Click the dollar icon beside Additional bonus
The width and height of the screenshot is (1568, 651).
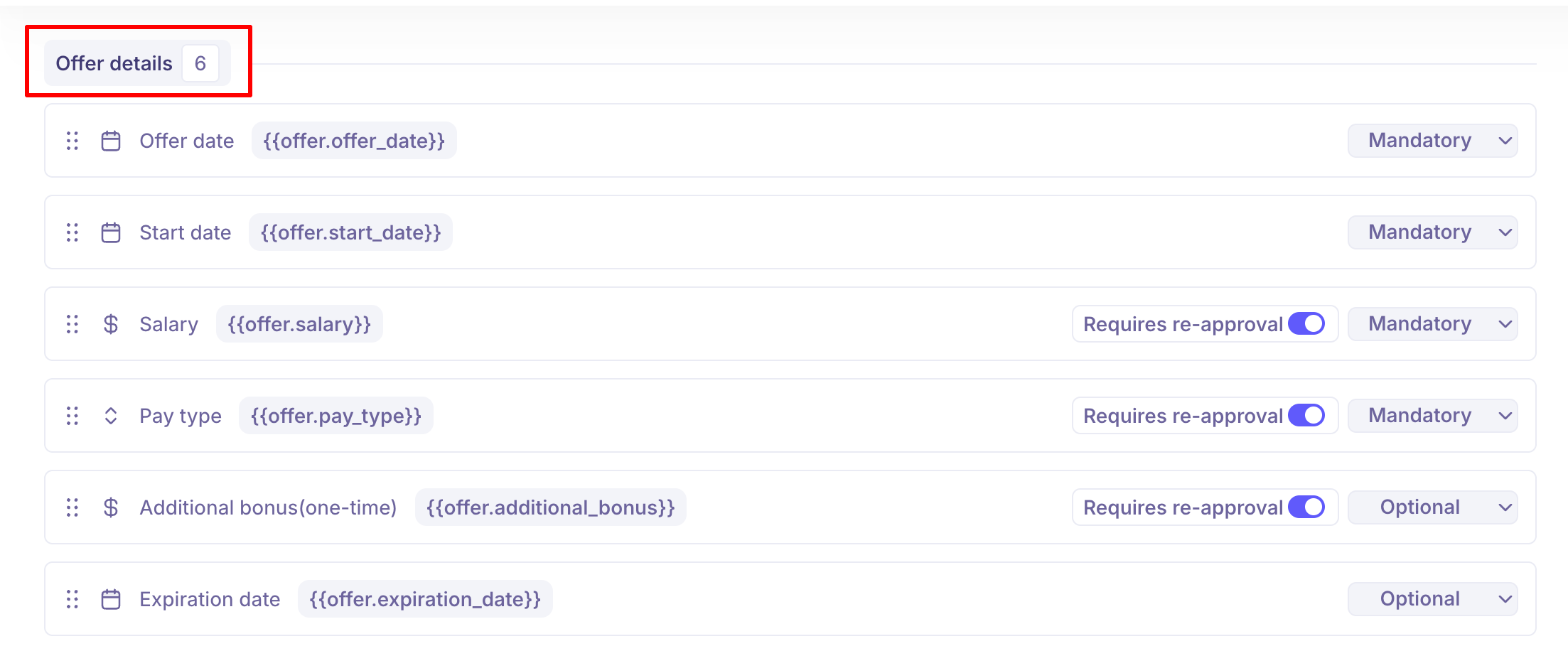click(x=111, y=507)
